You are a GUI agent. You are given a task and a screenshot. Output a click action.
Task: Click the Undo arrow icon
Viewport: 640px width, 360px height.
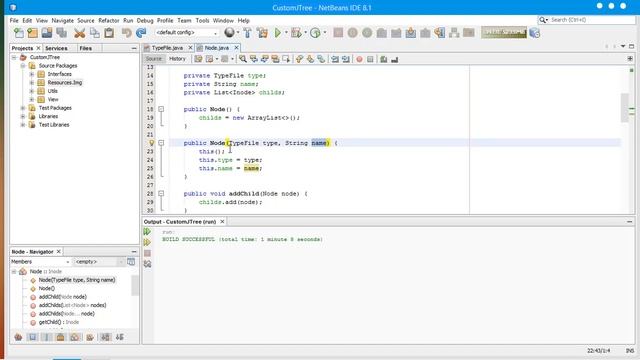(x=127, y=33)
